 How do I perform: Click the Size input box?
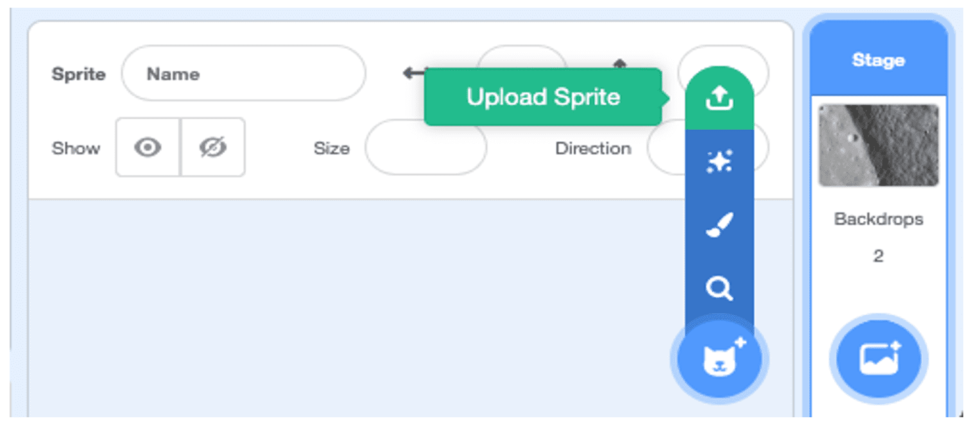(x=426, y=147)
